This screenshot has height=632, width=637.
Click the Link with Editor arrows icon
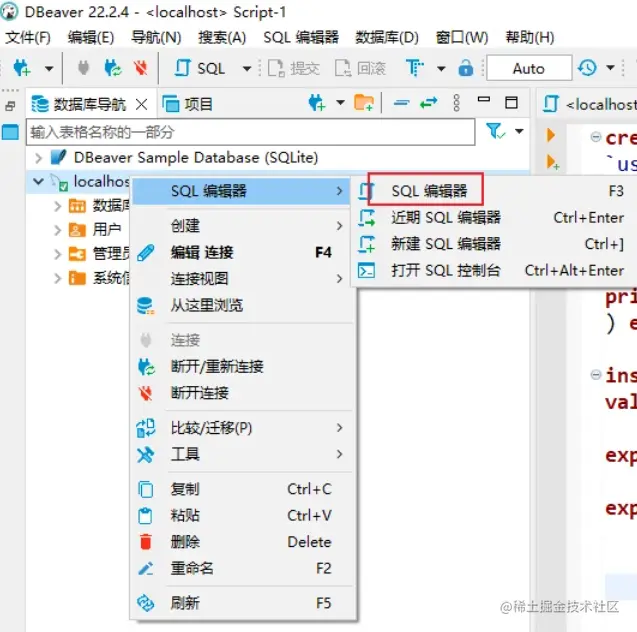(x=429, y=103)
